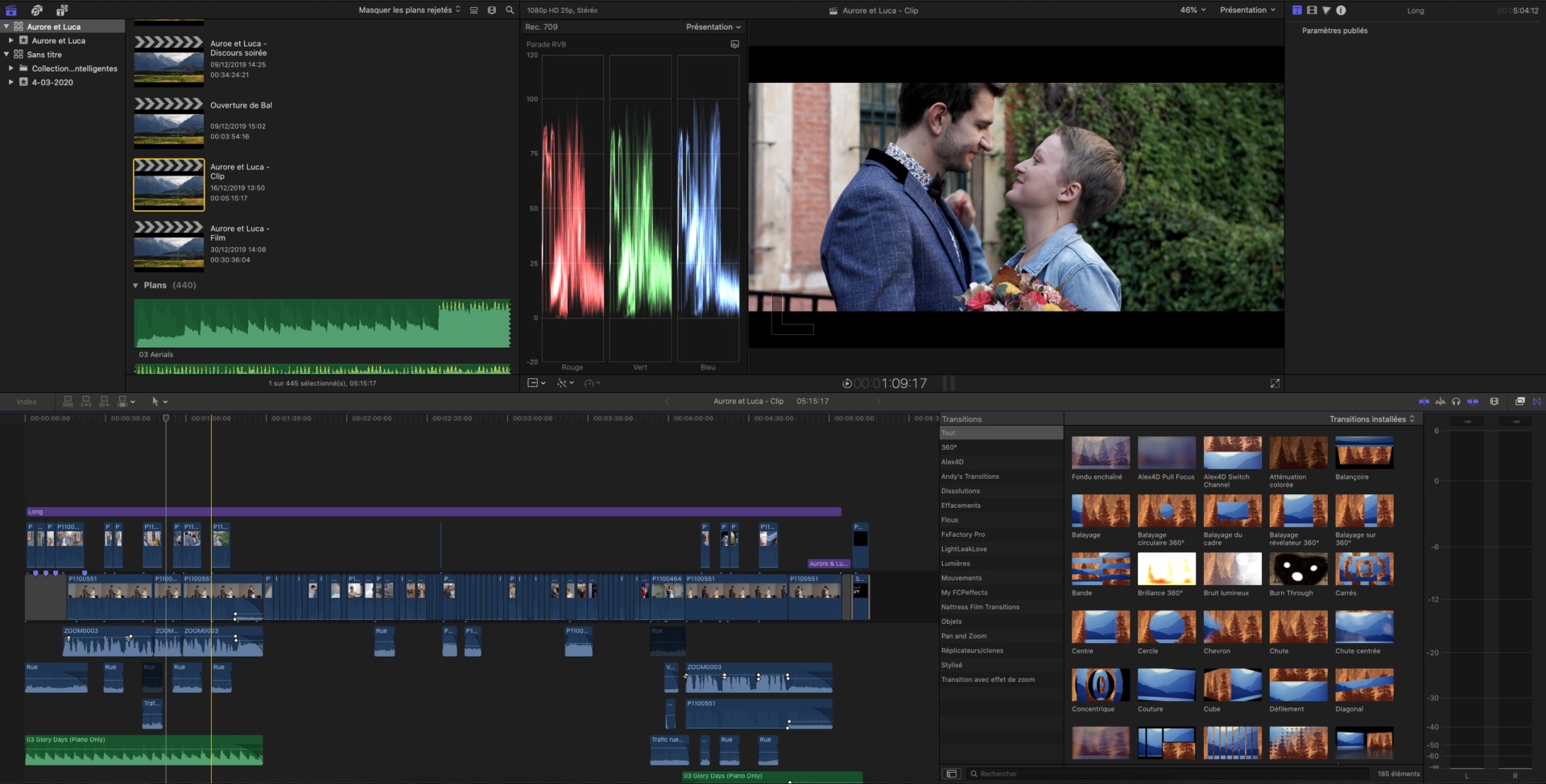Image resolution: width=1546 pixels, height=784 pixels.
Task: Connect clip to primary storyline icon
Action: click(x=68, y=401)
